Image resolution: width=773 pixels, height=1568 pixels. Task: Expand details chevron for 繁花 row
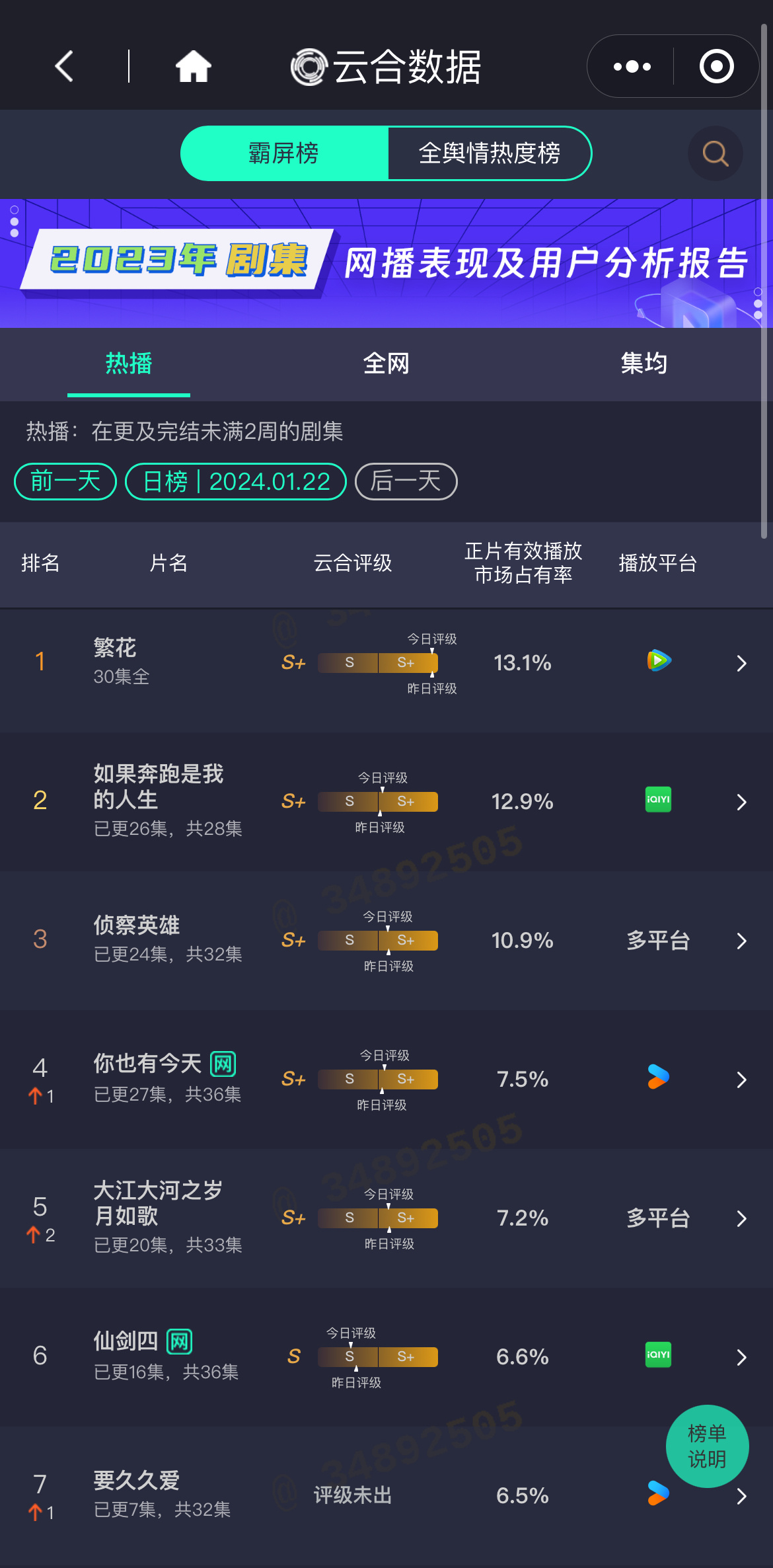coord(741,663)
